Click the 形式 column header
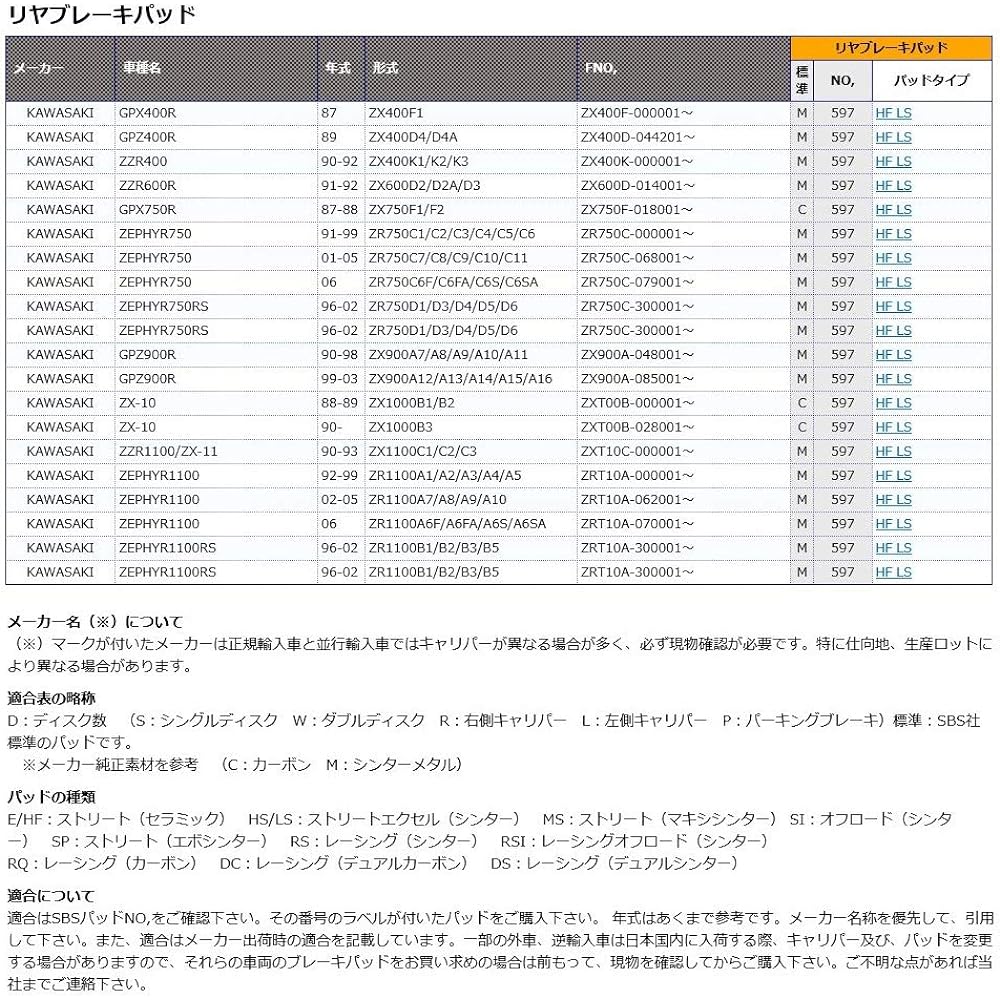This screenshot has height=1000, width=1000. pyautogui.click(x=471, y=69)
